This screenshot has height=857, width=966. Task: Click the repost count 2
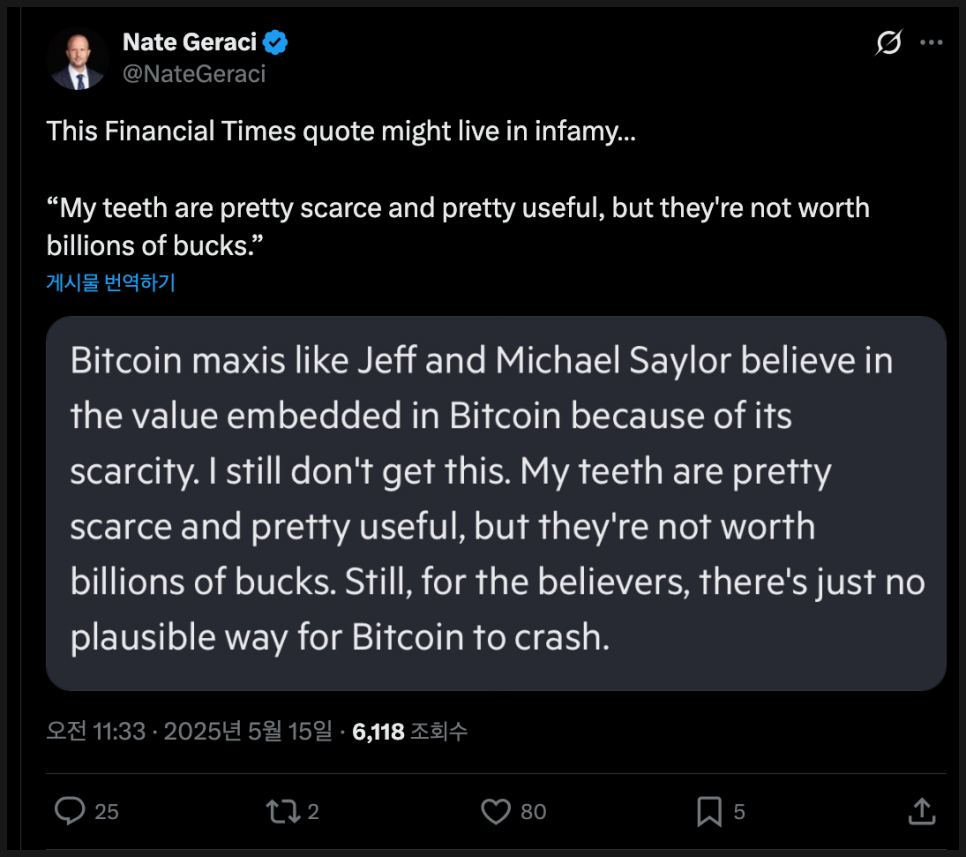tap(313, 812)
